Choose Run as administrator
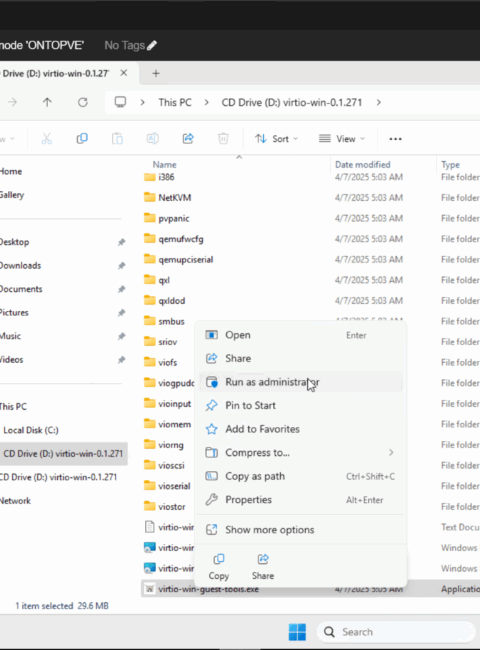The height and width of the screenshot is (650, 480). click(301, 382)
